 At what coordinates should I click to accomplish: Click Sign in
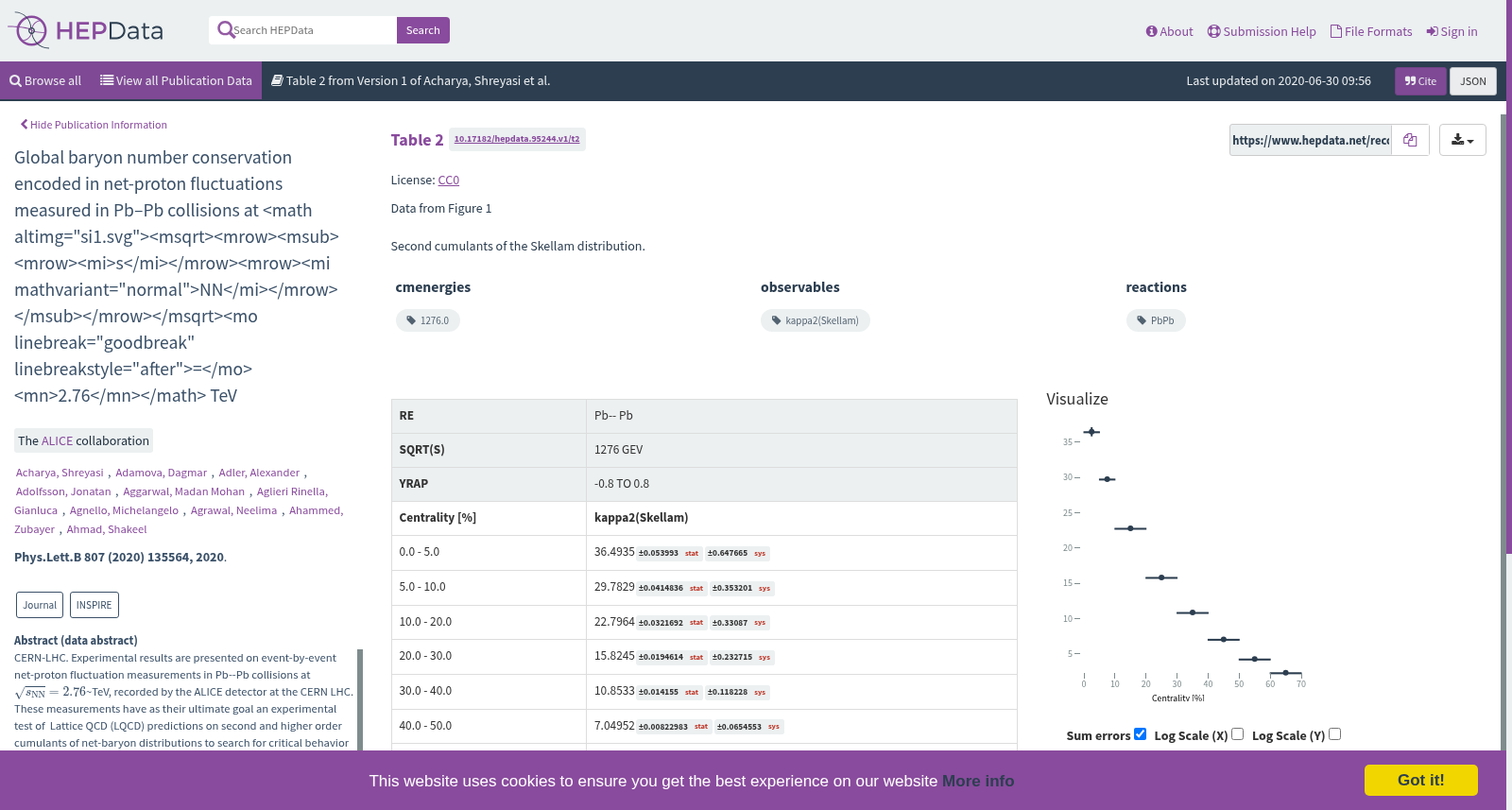coord(1452,31)
